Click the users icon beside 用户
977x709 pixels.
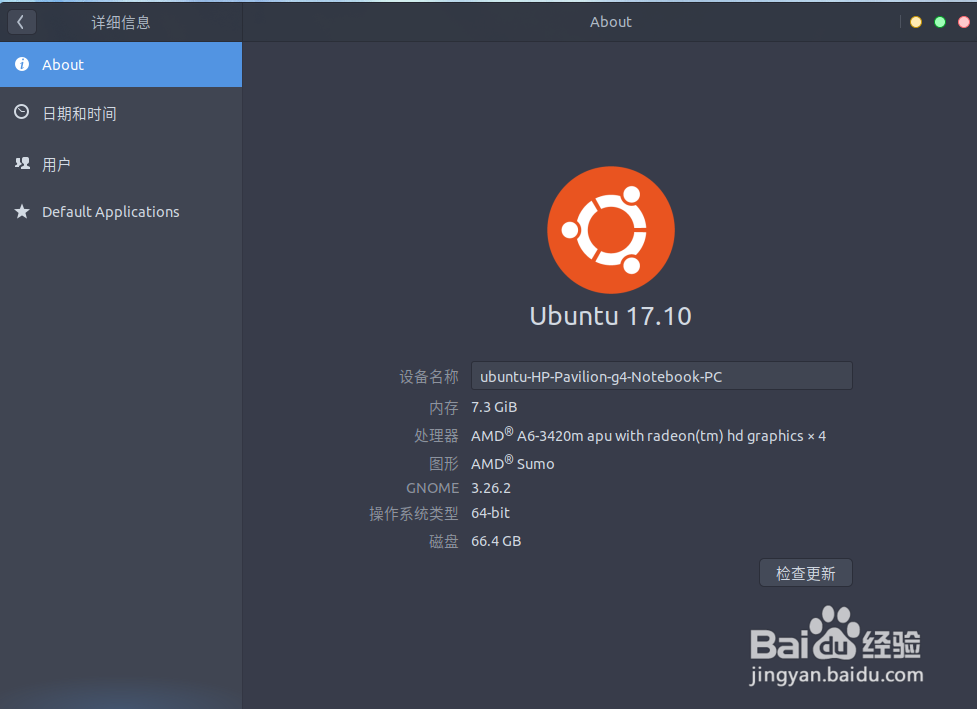click(x=22, y=163)
